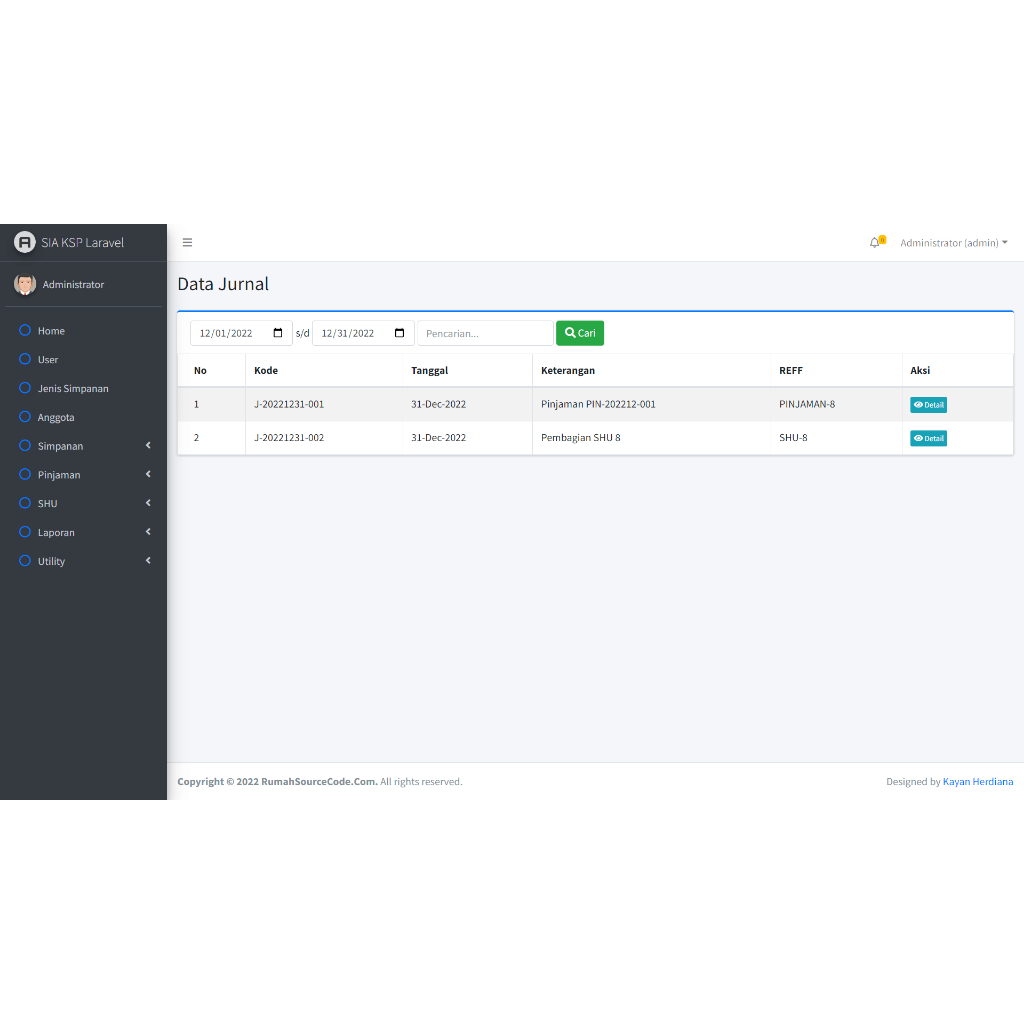Viewport: 1024px width, 1024px height.
Task: Open the User menu item
Action: click(x=48, y=359)
